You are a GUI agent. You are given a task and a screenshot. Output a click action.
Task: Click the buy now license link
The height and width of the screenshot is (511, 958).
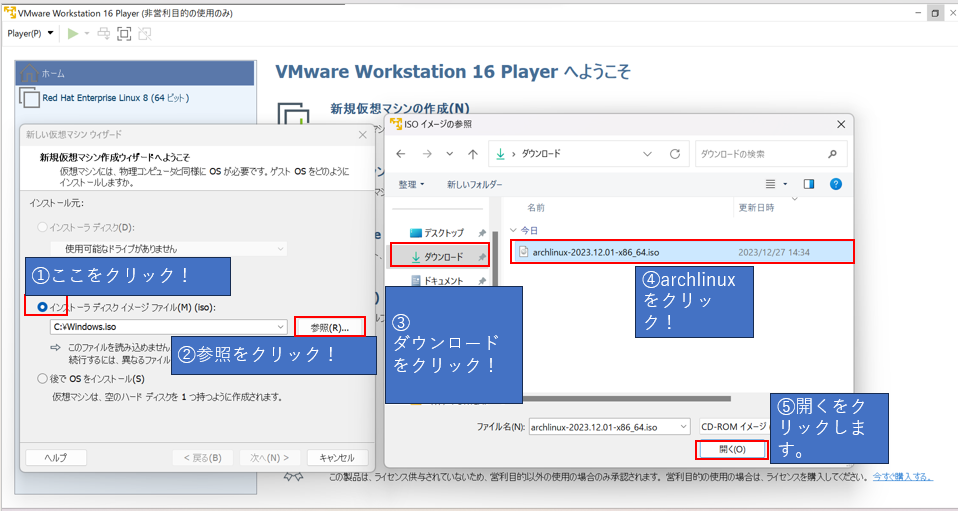[x=902, y=477]
